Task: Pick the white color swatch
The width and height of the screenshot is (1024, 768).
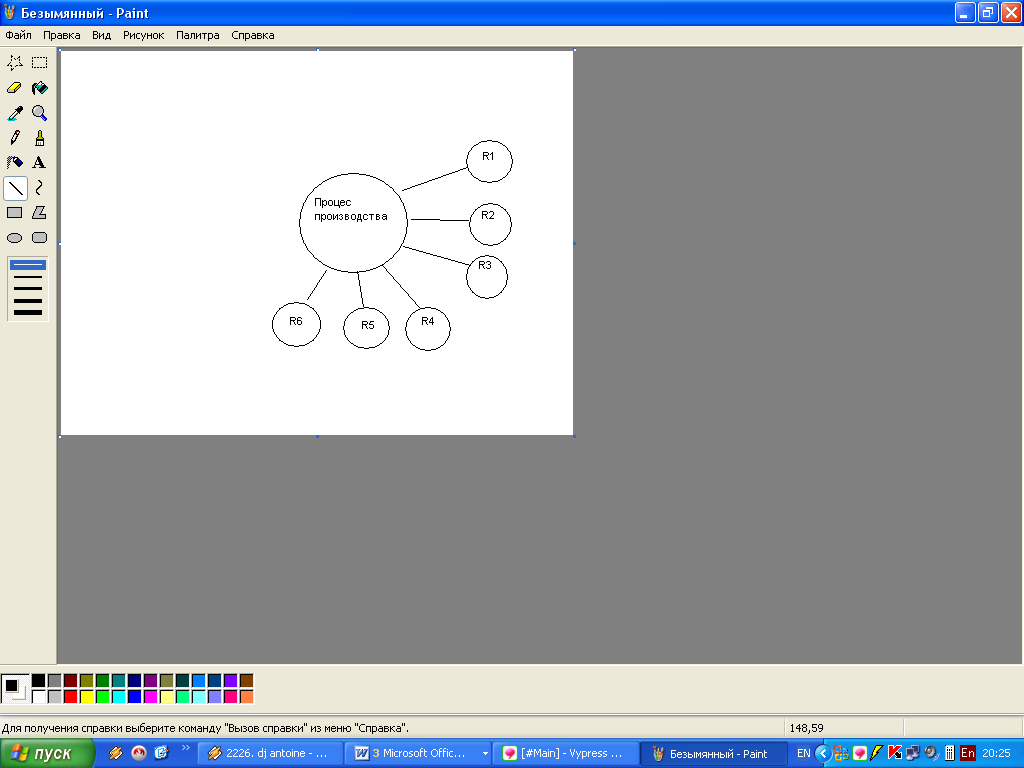Action: coord(39,697)
